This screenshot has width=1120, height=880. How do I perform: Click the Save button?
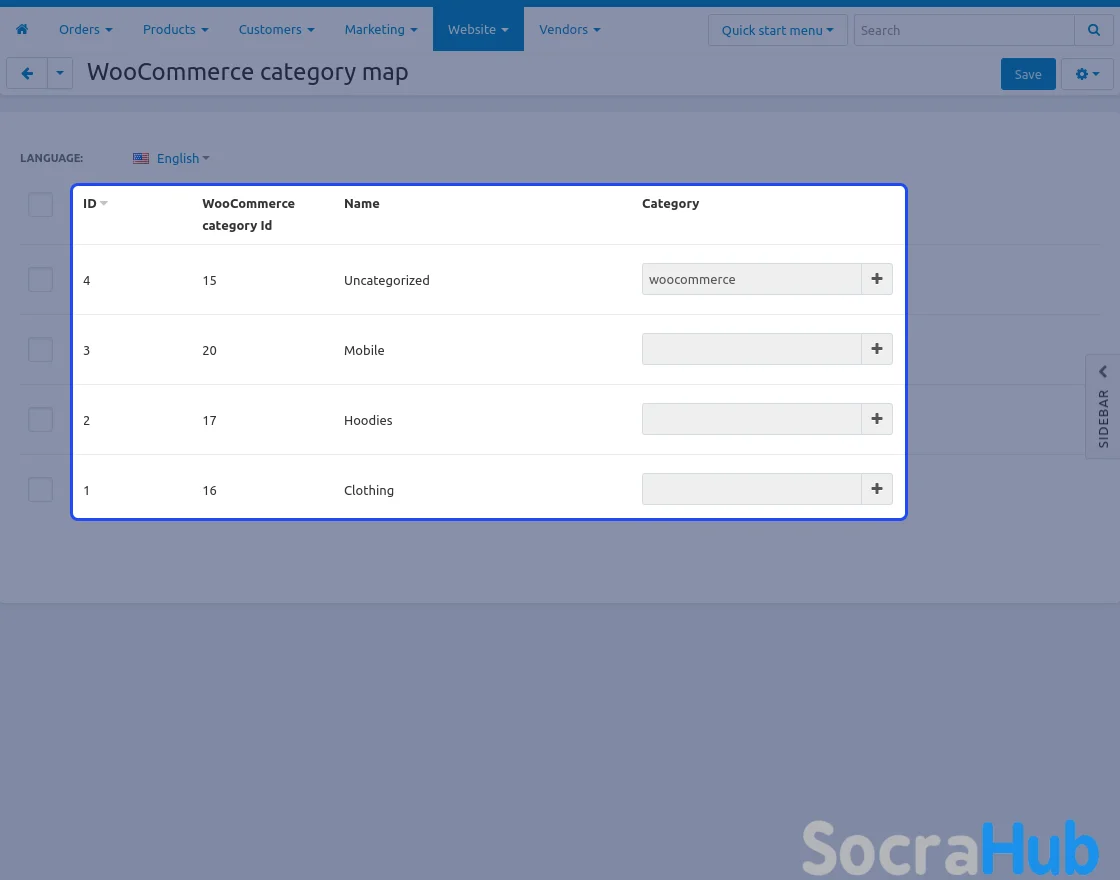(x=1027, y=74)
